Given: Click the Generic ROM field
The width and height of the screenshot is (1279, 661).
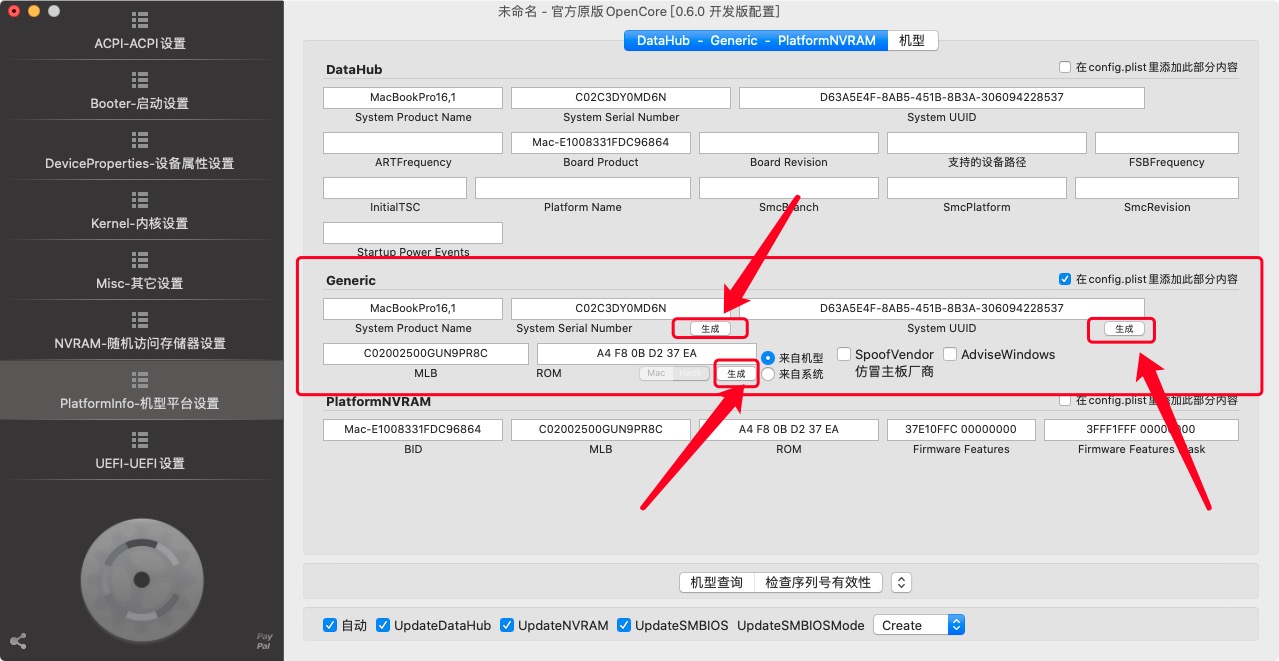Looking at the screenshot, I should click(x=647, y=354).
